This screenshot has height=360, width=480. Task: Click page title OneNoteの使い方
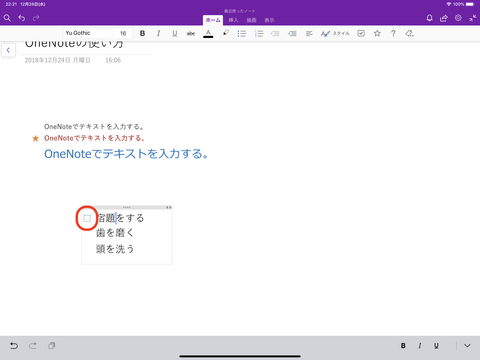click(74, 44)
